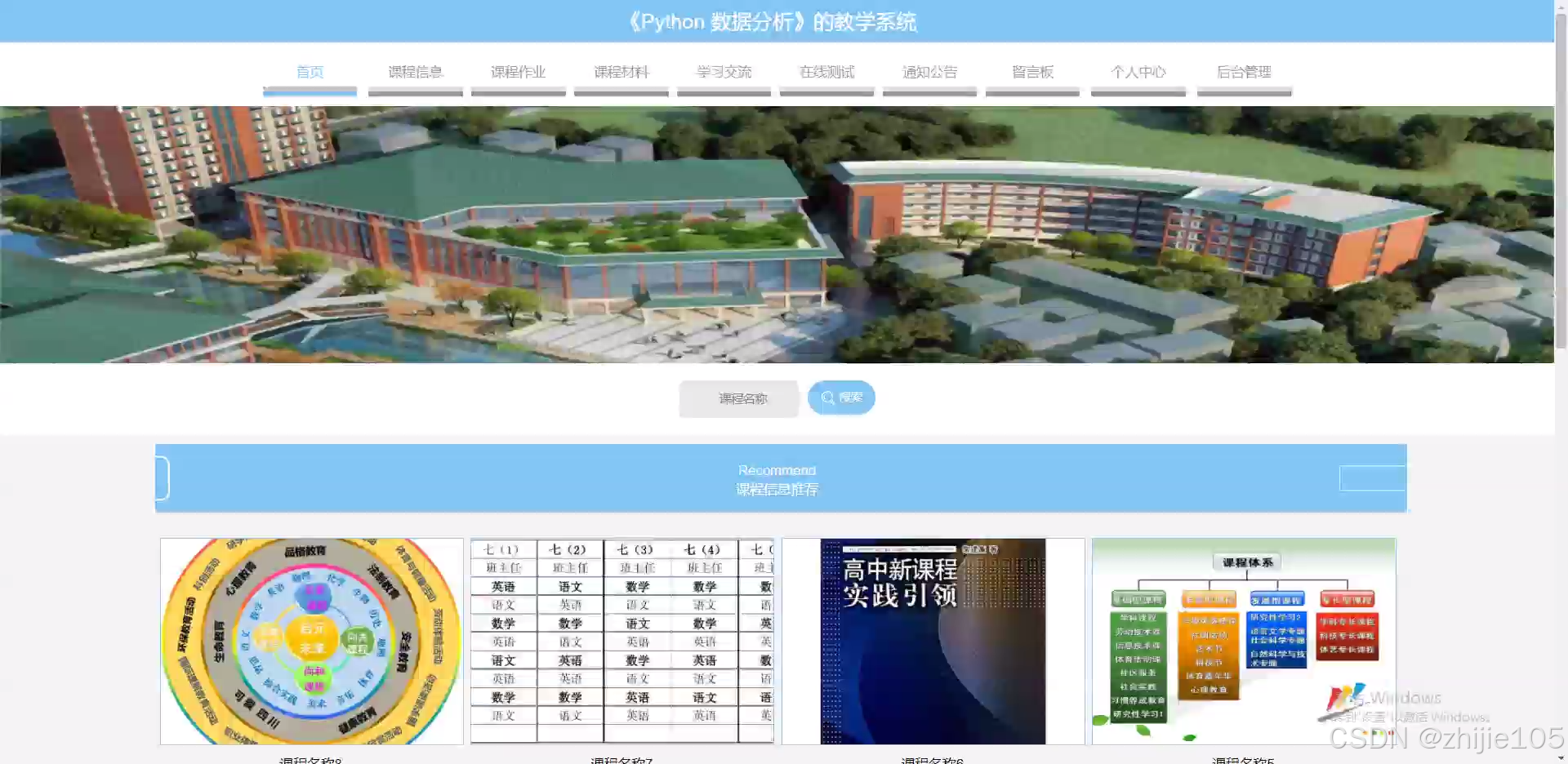Click the scrollbar up arrow
The width and height of the screenshot is (1568, 764).
1561,7
